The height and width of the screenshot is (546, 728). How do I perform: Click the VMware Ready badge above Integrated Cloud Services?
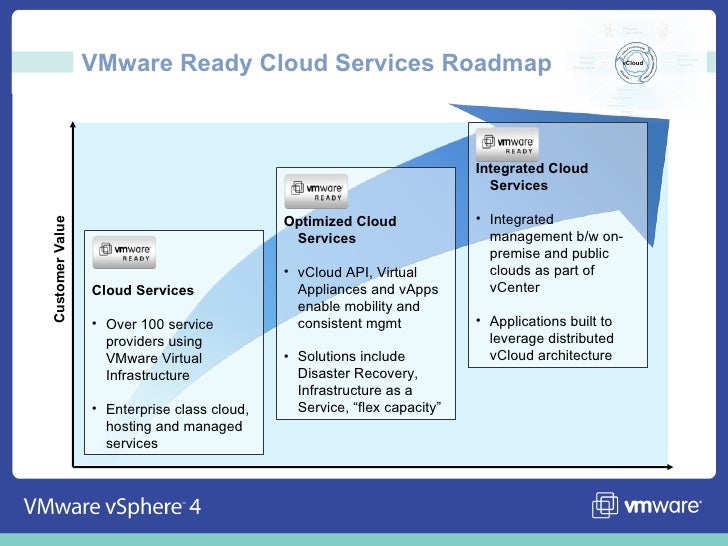point(507,145)
